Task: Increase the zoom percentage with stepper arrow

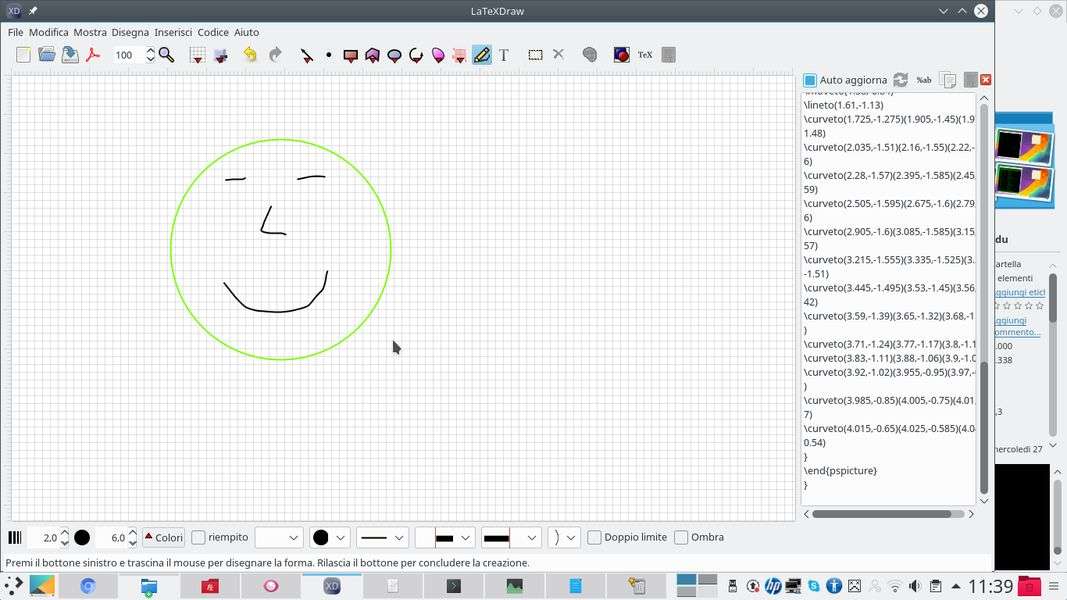Action: (x=150, y=50)
